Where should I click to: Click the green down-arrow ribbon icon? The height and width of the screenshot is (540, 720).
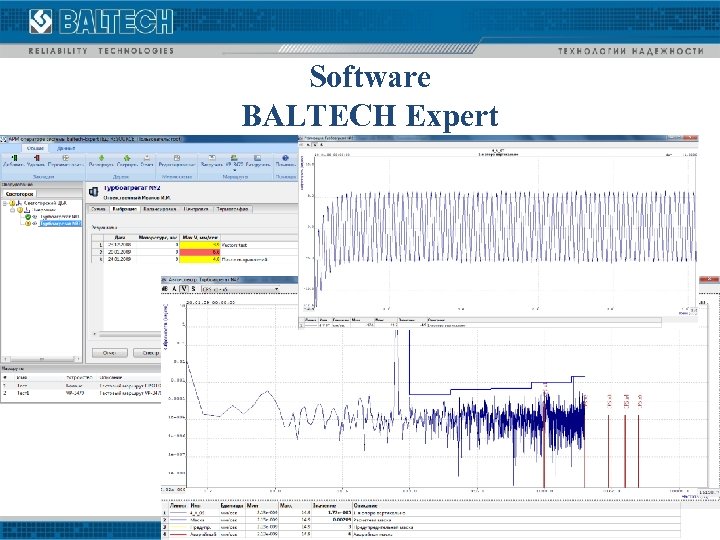click(101, 158)
